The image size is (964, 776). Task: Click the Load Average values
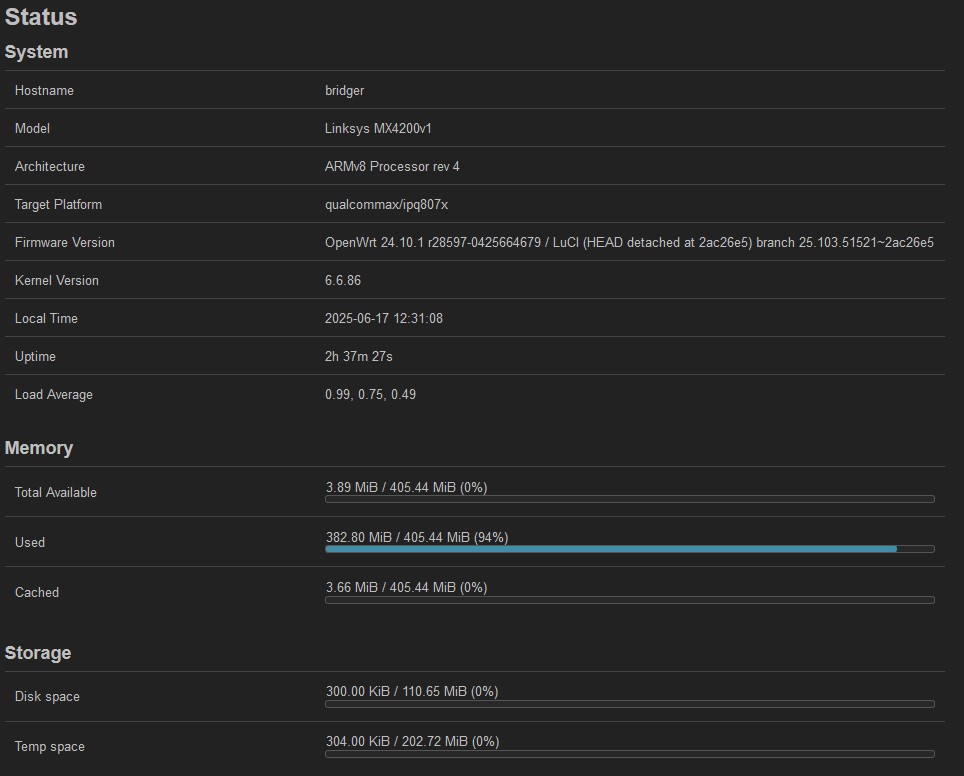(370, 395)
